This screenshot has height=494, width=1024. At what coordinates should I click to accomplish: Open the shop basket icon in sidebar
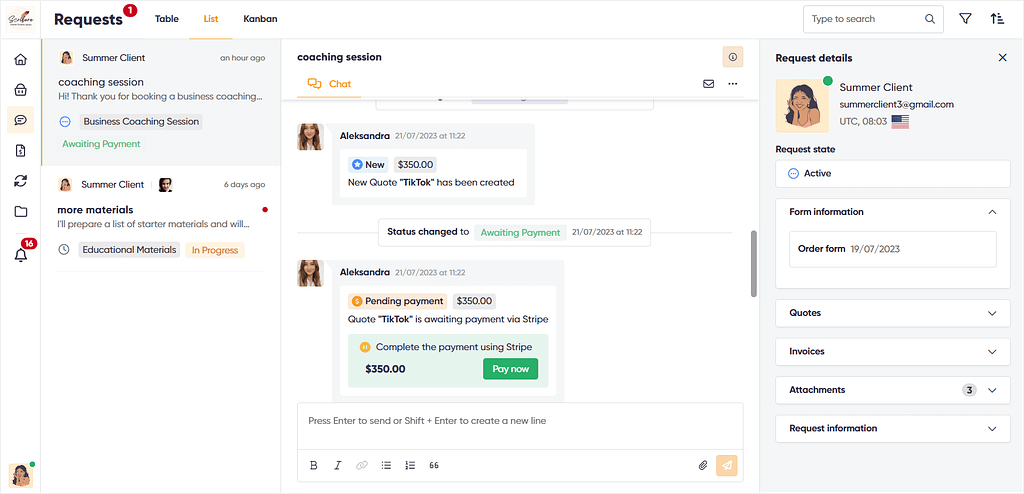tap(20, 90)
